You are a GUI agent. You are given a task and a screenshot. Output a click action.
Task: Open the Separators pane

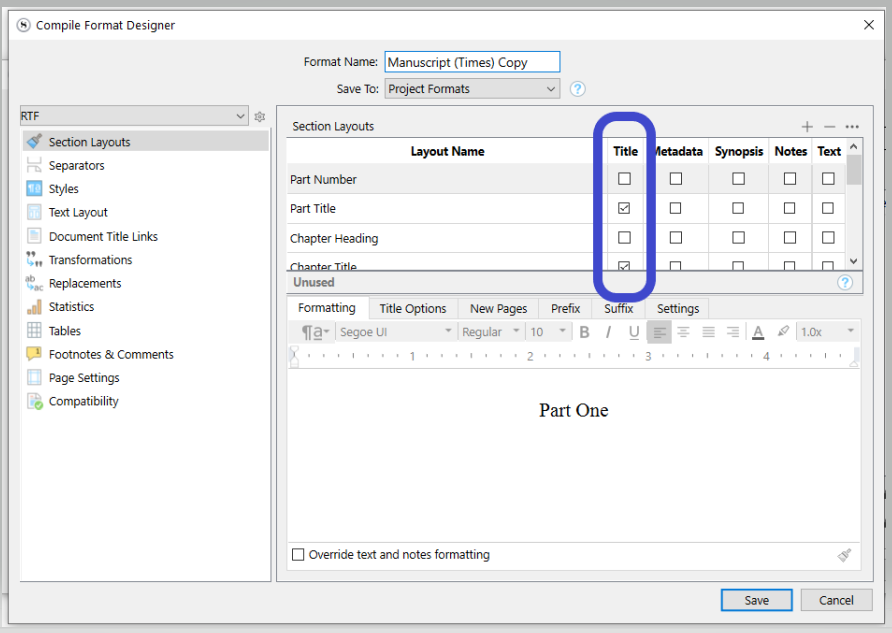coord(76,166)
